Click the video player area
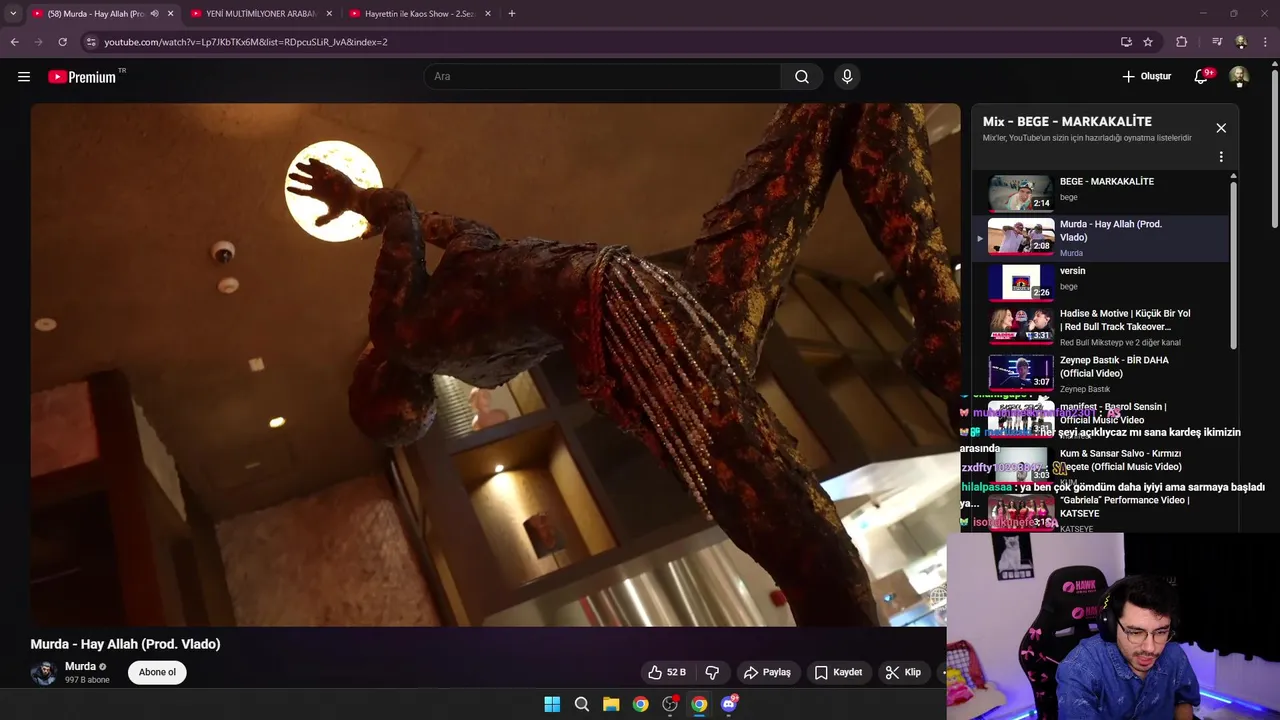 (x=495, y=365)
